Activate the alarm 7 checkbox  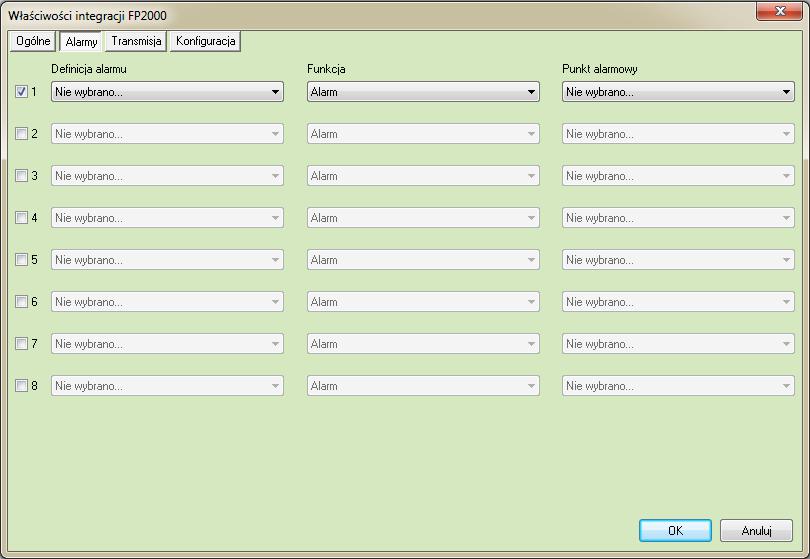click(x=21, y=344)
